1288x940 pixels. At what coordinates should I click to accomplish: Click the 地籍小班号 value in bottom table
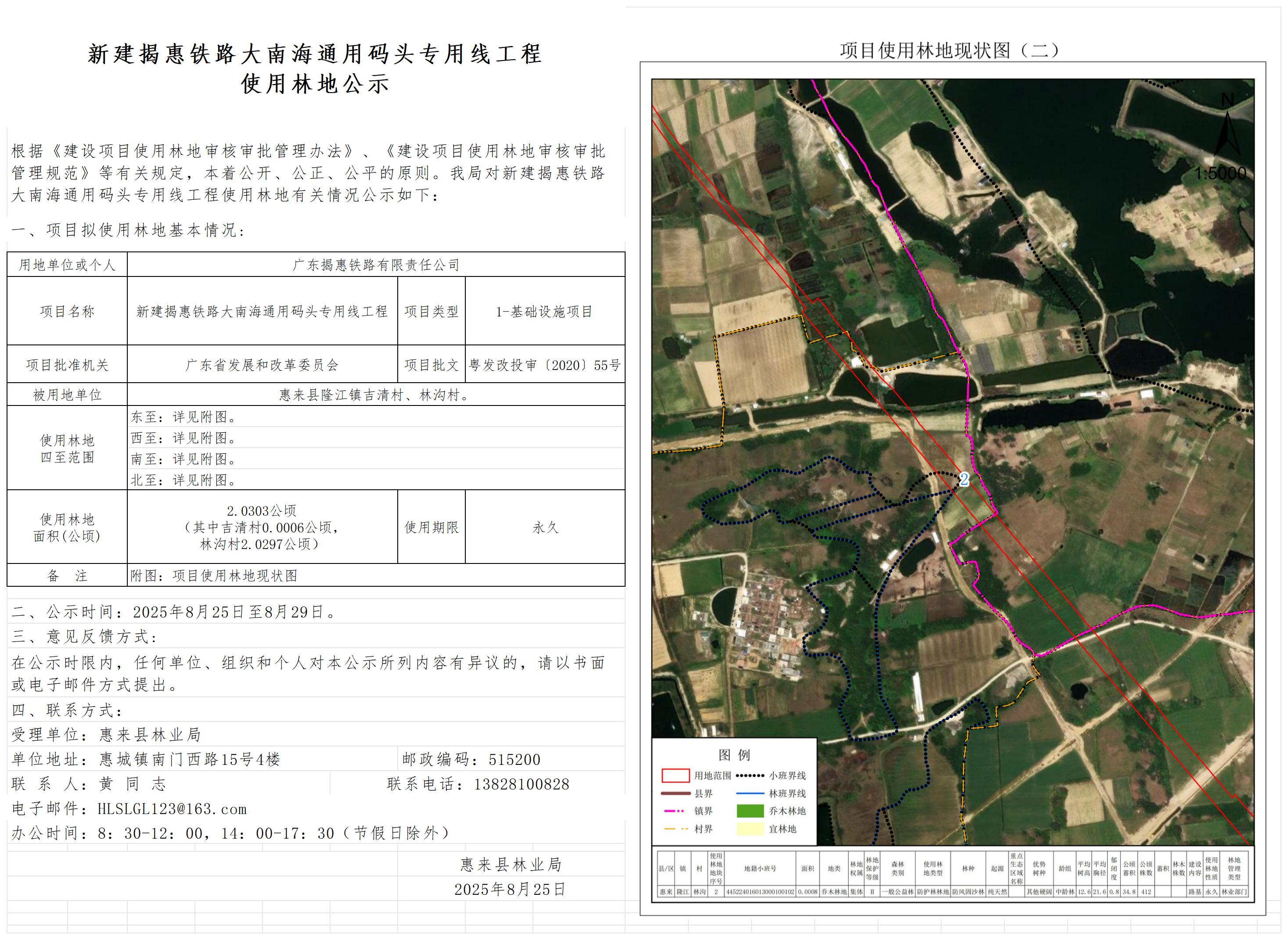pos(760,892)
